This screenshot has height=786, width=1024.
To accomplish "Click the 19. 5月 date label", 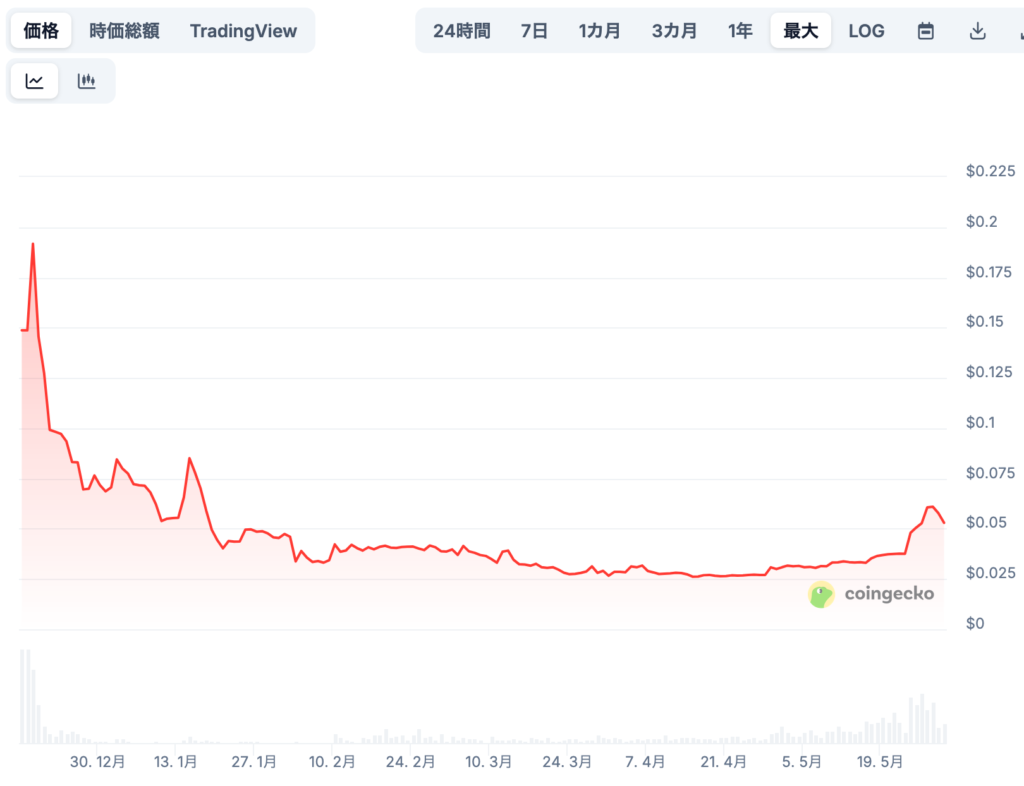I will [880, 762].
